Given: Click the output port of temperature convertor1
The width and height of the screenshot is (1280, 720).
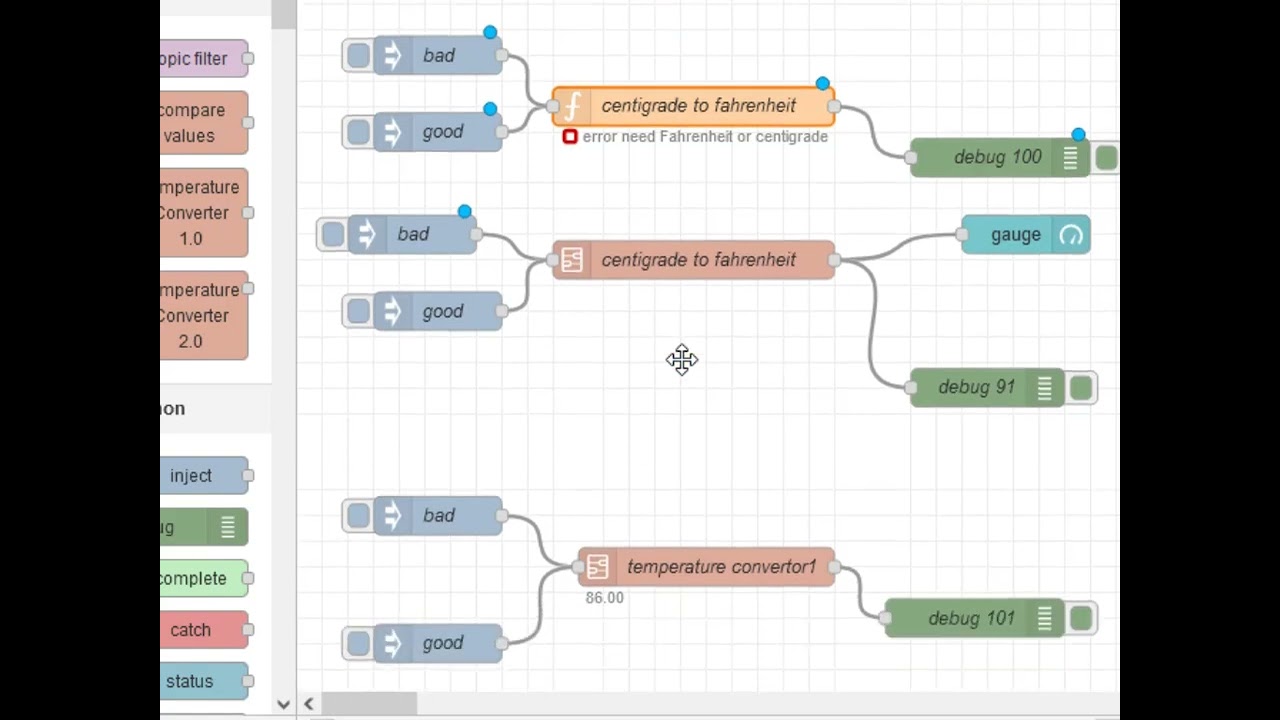Looking at the screenshot, I should (834, 567).
